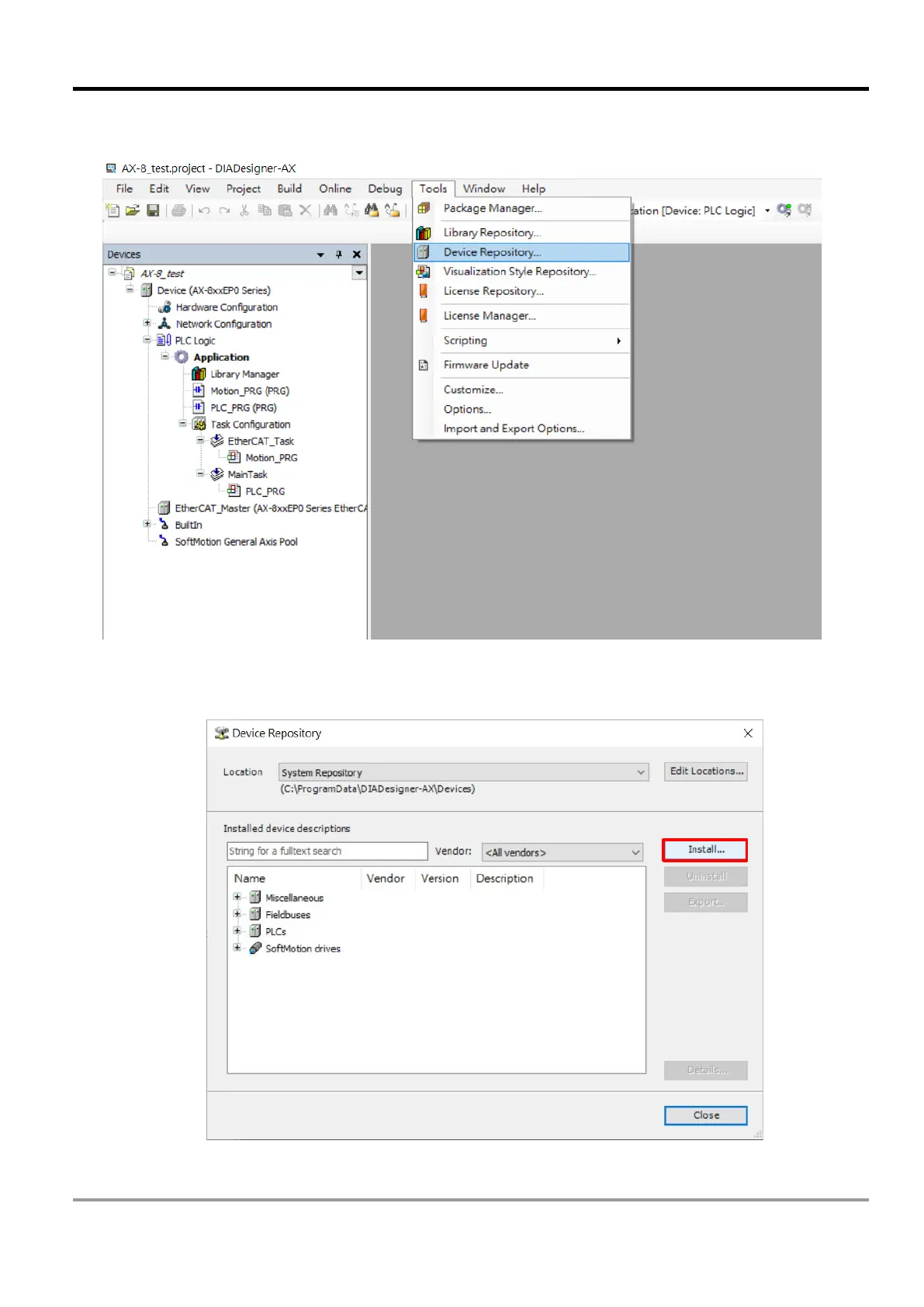This screenshot has height=1307, width=924.
Task: Click the Find binoculars icon
Action: tap(330, 210)
